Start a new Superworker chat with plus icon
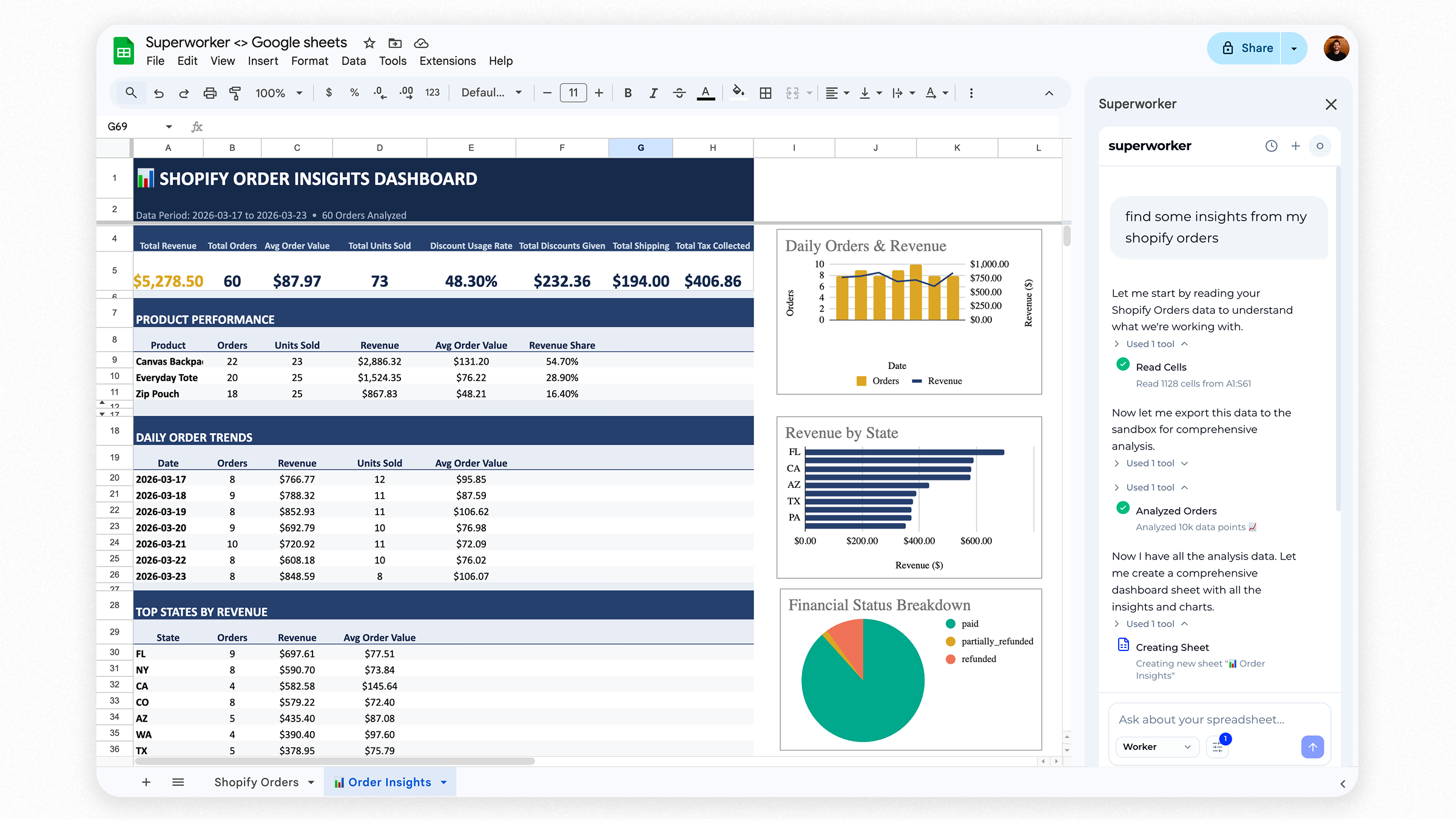Screen dimensions: 1456x830 coord(1296,146)
